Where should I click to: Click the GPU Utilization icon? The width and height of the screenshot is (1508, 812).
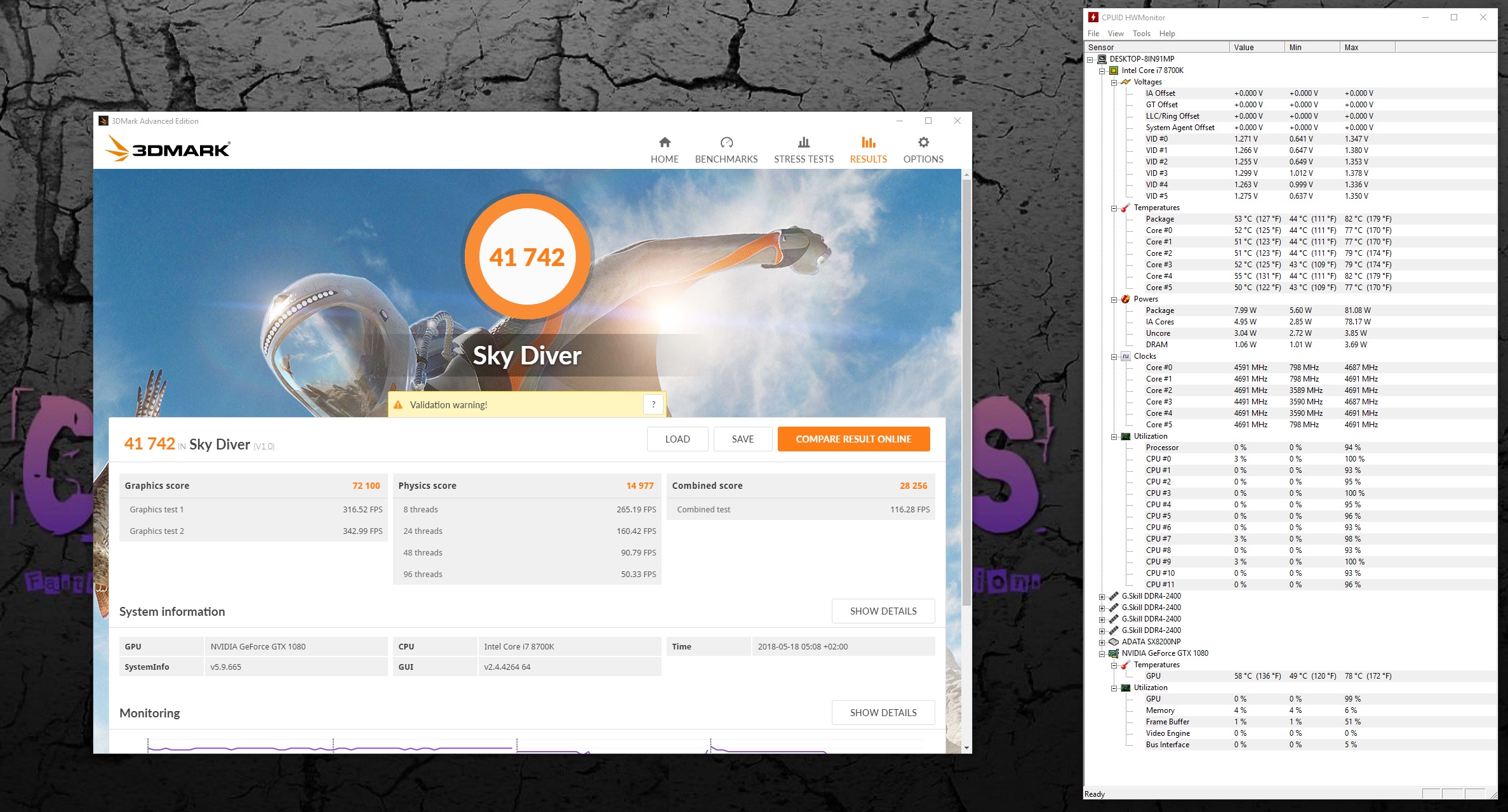pyautogui.click(x=1126, y=688)
